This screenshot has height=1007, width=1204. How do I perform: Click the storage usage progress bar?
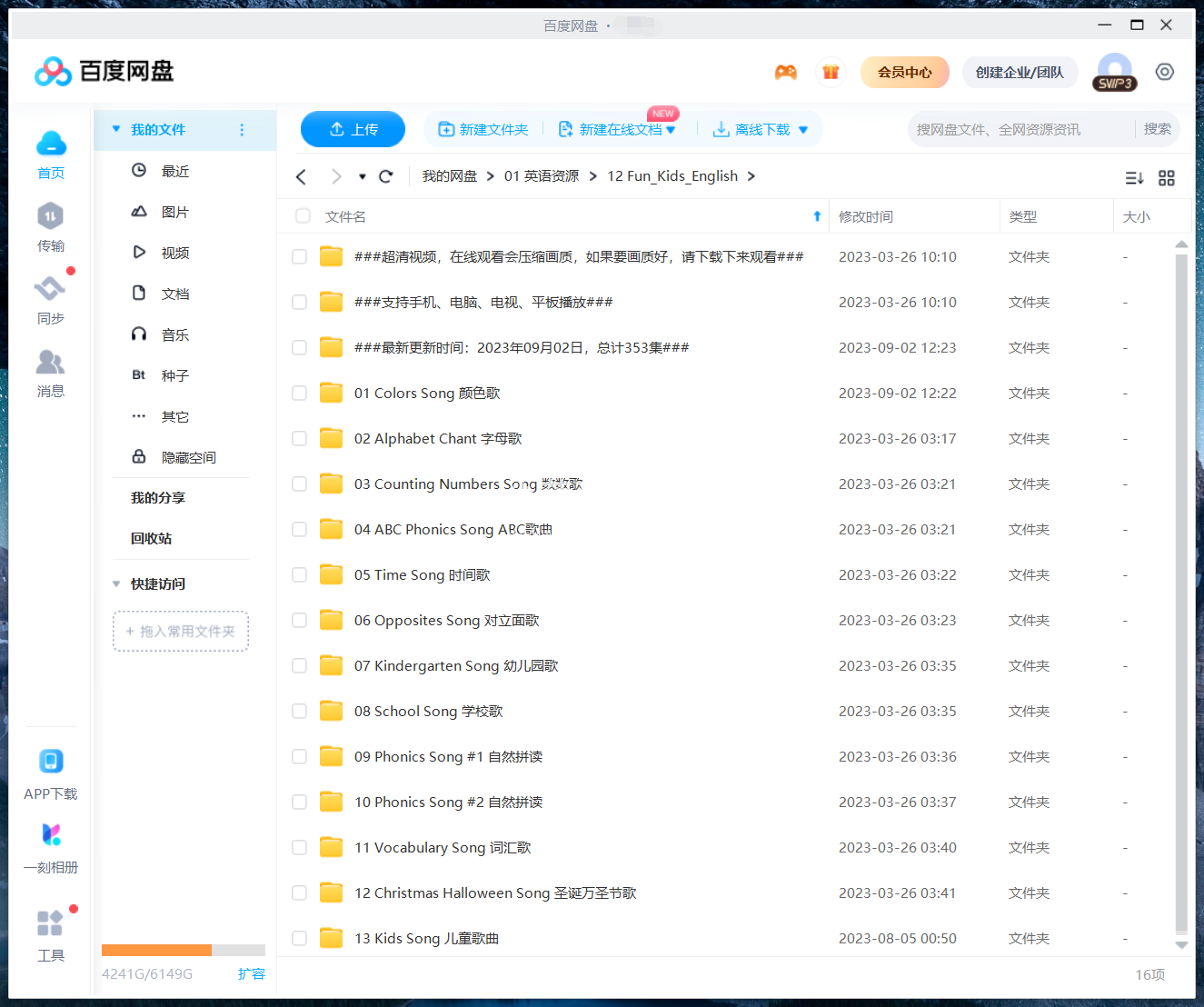click(x=182, y=950)
